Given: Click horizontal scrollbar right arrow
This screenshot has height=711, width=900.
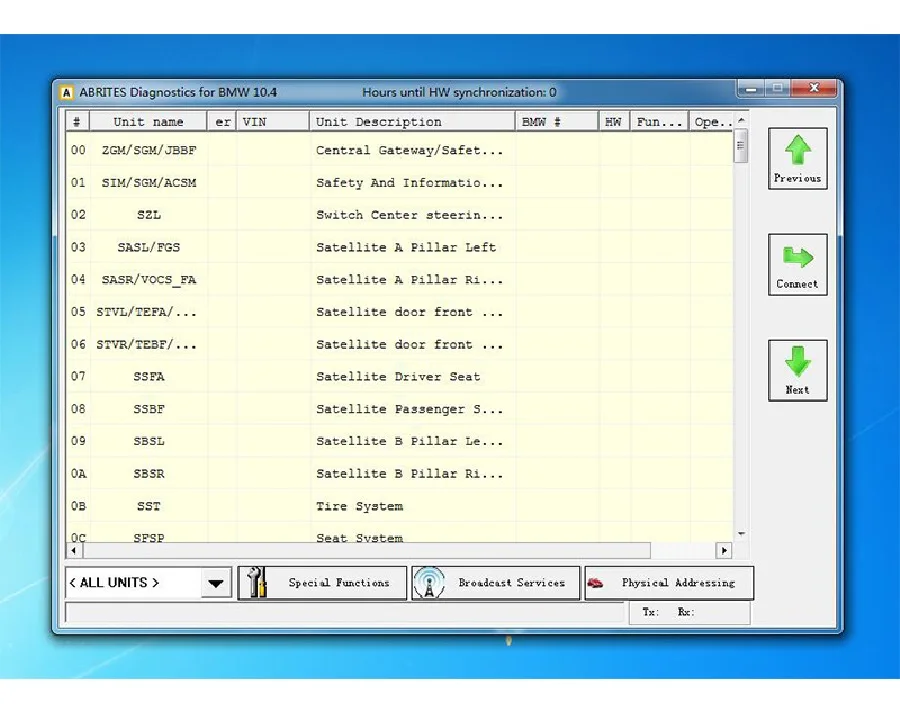Looking at the screenshot, I should 724,551.
